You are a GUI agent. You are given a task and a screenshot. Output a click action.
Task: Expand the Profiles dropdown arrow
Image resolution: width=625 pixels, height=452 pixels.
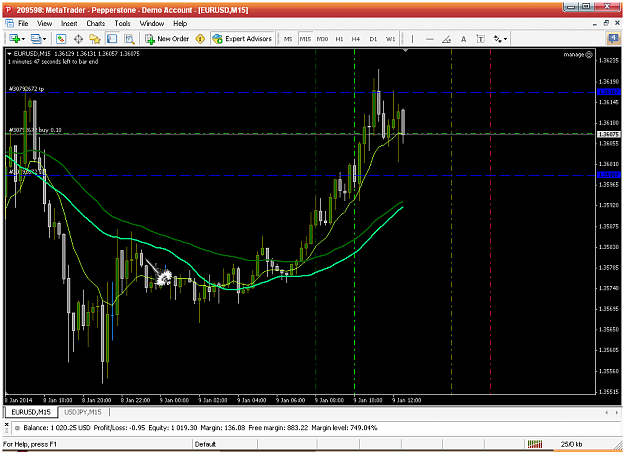(x=45, y=39)
